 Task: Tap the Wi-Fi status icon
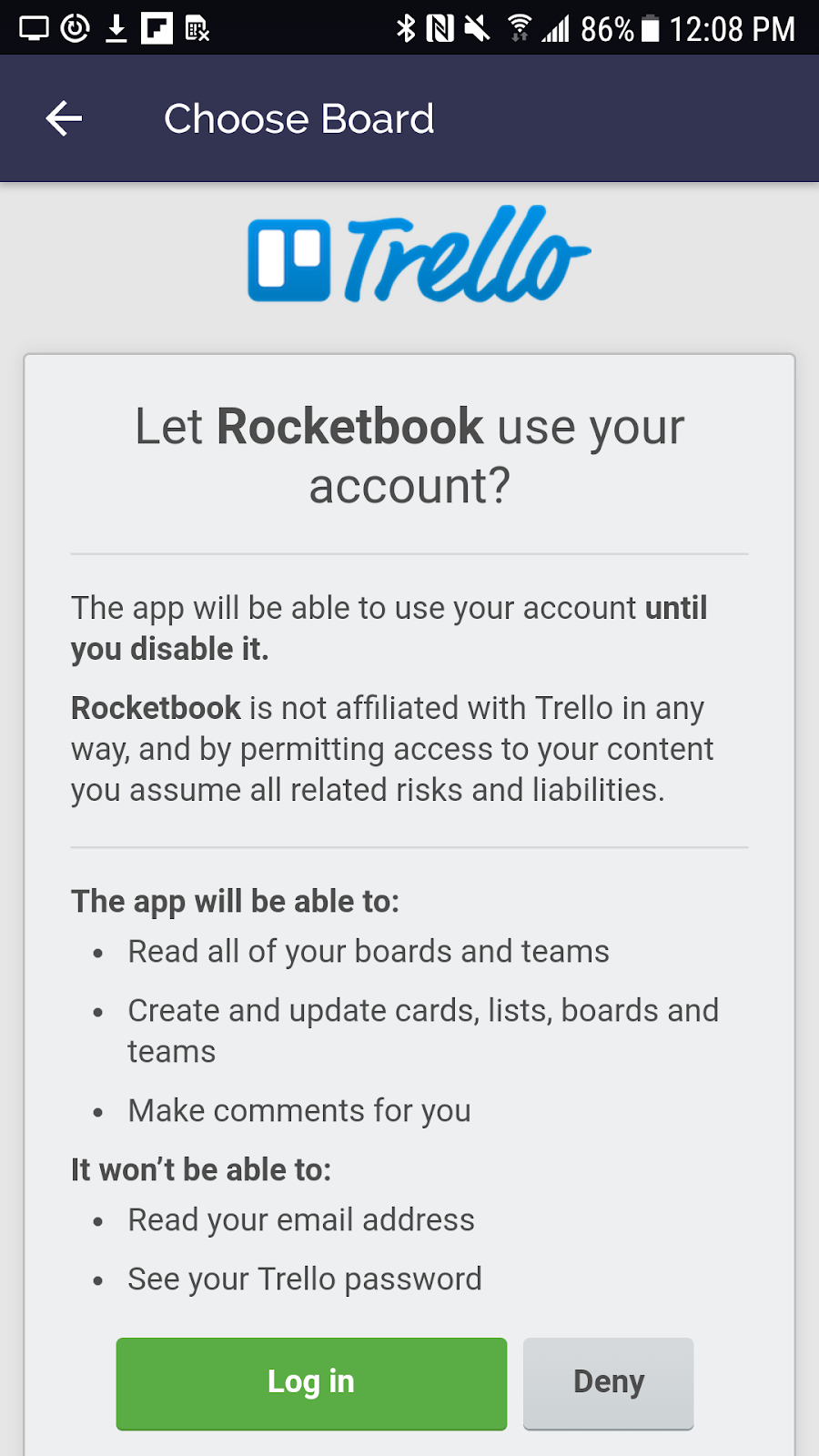tap(520, 28)
